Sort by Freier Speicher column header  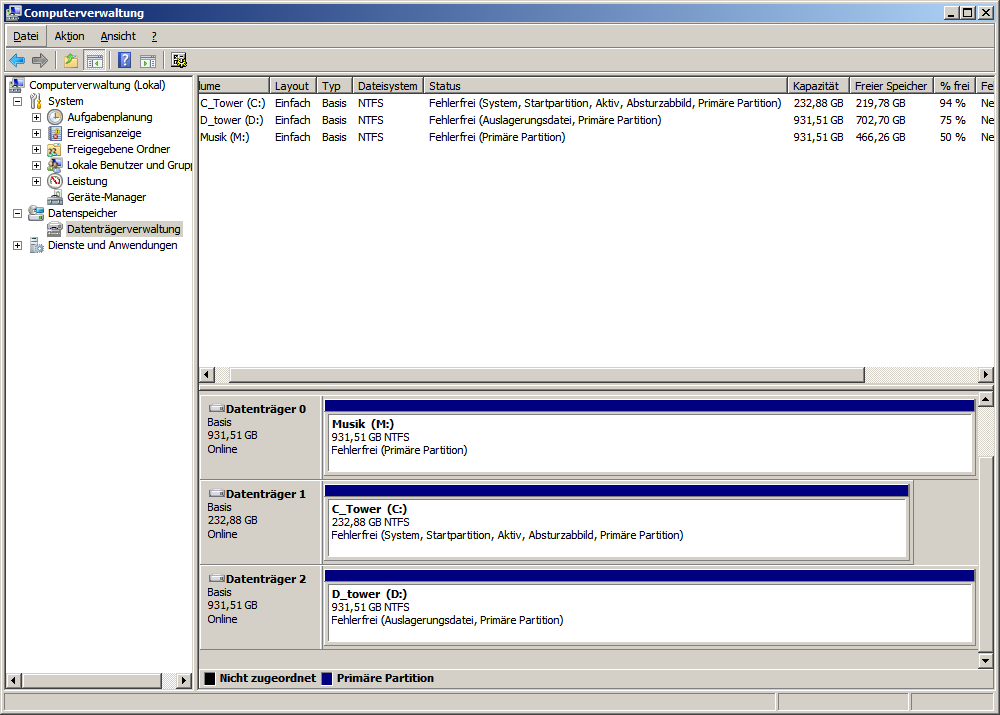pyautogui.click(x=891, y=85)
